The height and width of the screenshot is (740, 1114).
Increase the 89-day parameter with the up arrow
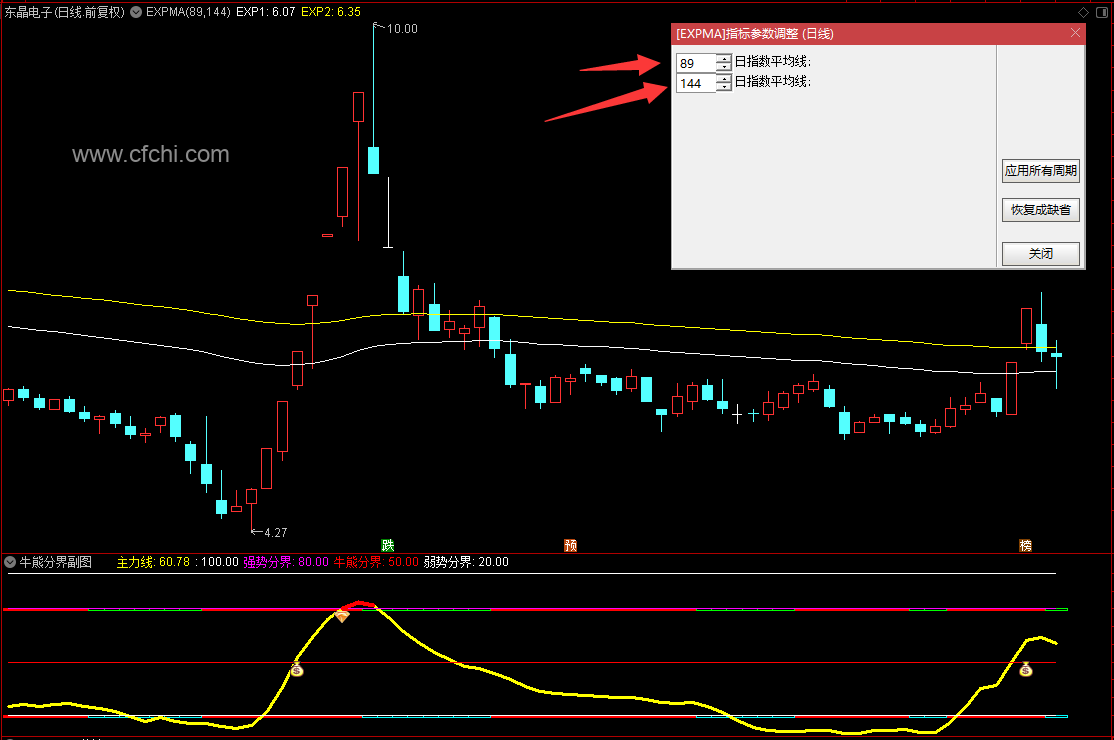tap(723, 58)
